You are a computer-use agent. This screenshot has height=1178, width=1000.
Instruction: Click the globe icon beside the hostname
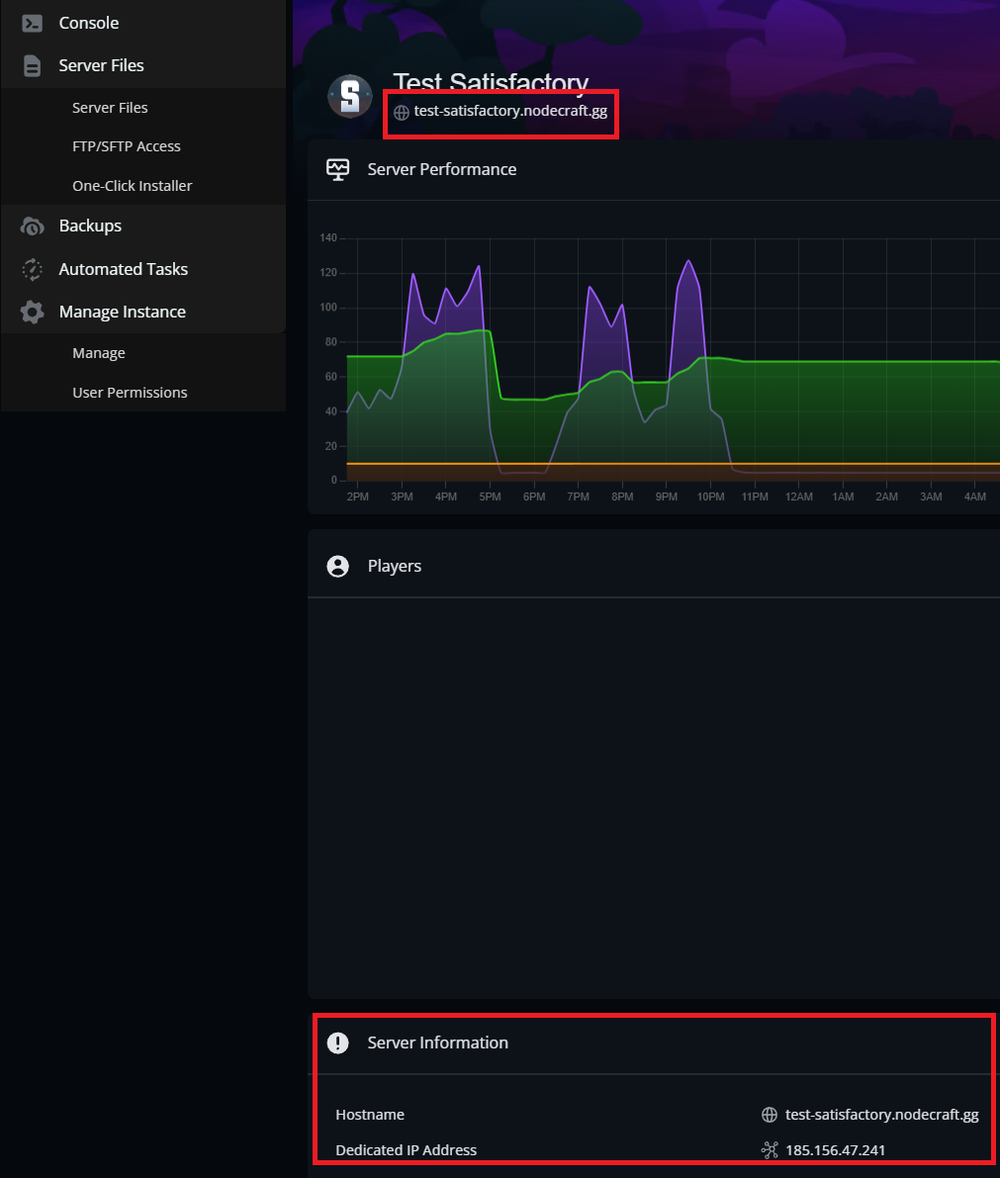(x=768, y=1114)
